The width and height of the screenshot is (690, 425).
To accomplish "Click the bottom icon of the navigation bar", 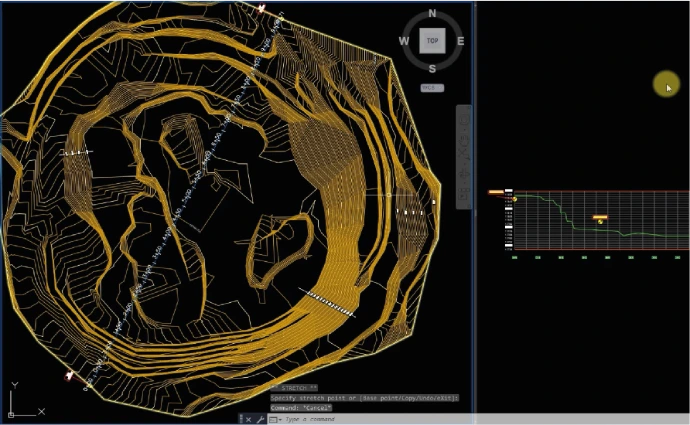I will click(x=463, y=194).
